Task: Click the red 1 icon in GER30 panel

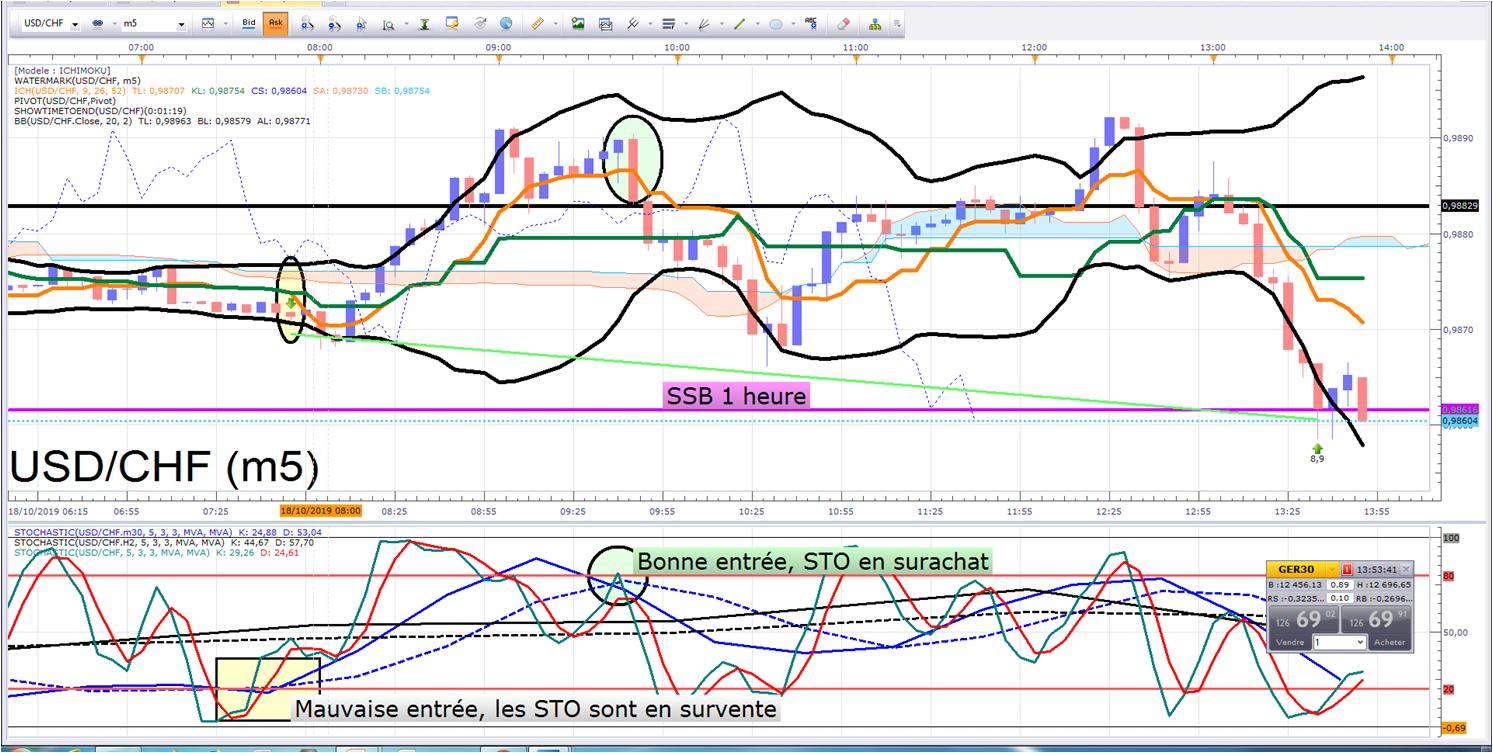Action: (x=1347, y=569)
